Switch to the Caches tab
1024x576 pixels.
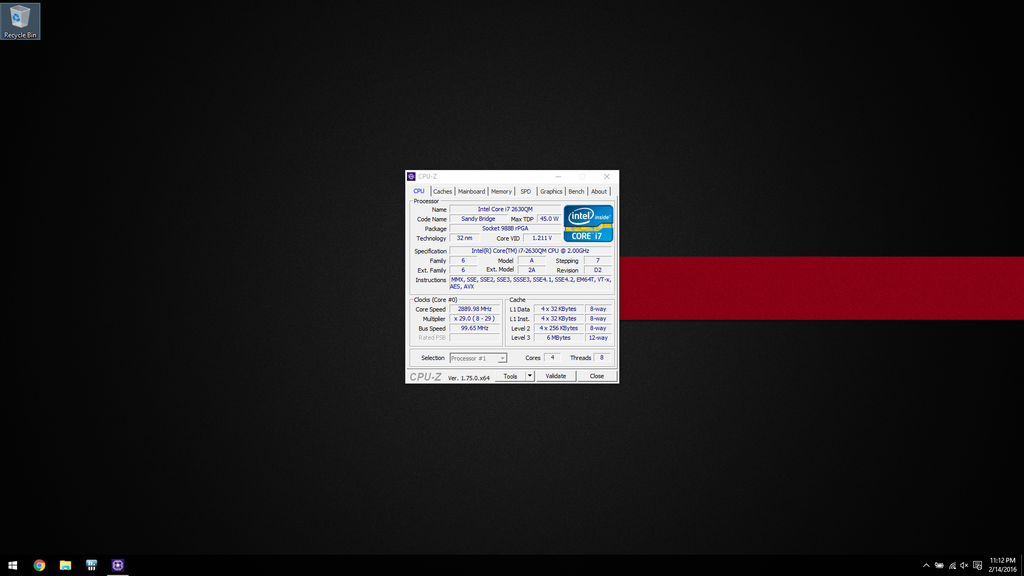click(442, 191)
